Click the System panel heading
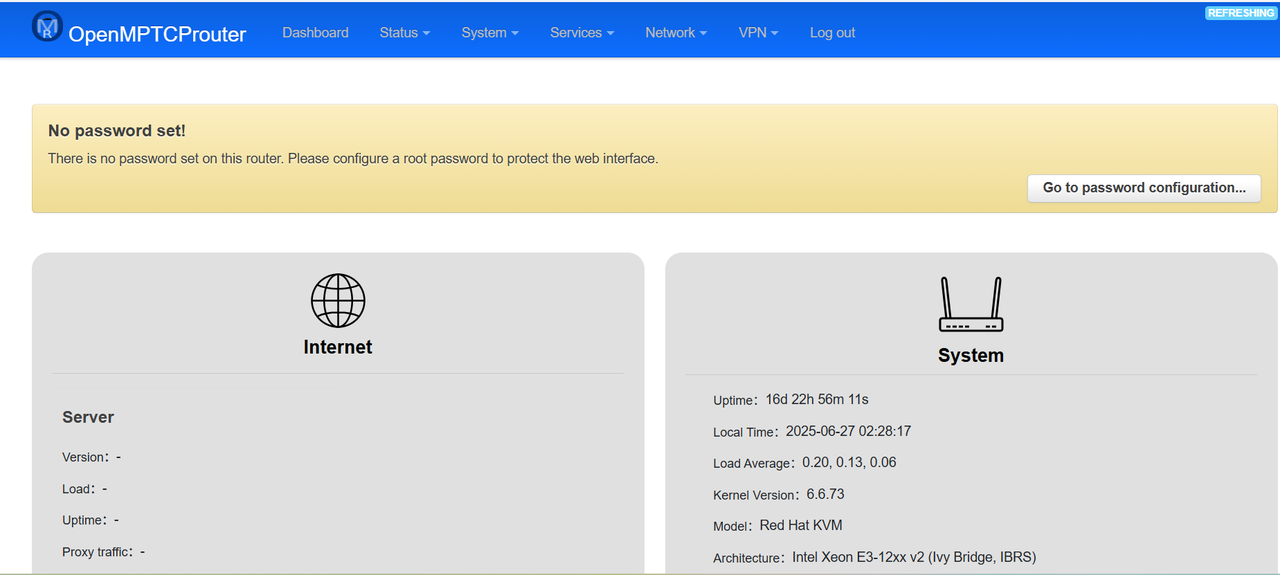 (971, 355)
